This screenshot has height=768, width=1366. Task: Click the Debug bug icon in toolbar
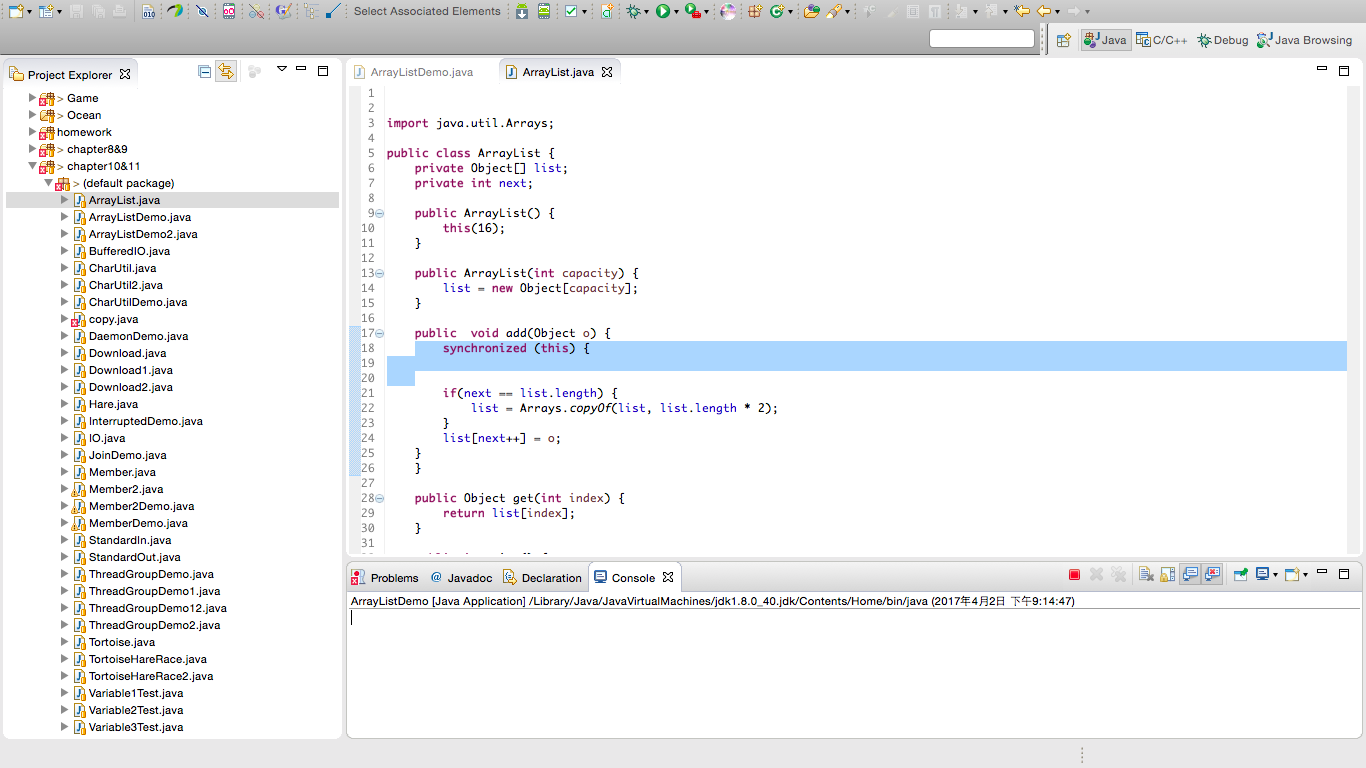[633, 11]
